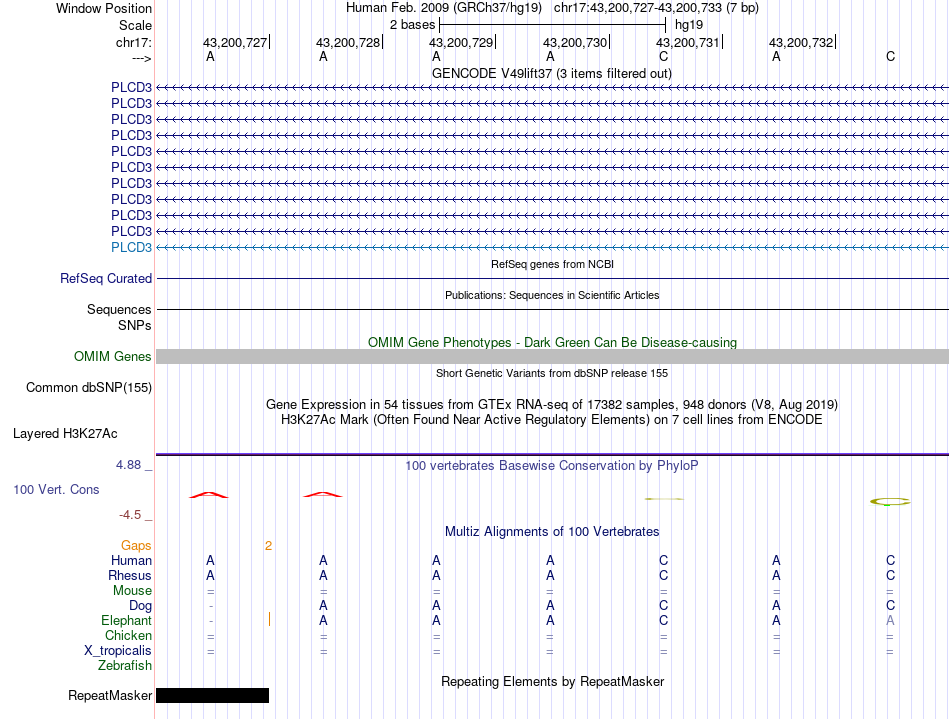Click the 4.88 PhyloP upper value
The width and height of the screenshot is (950, 719).
click(x=128, y=465)
